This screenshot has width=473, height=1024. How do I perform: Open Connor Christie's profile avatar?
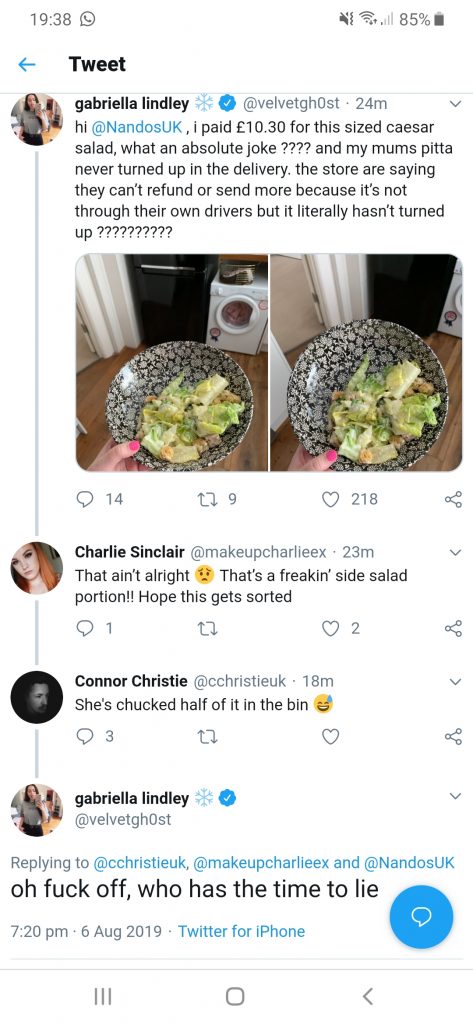(37, 697)
